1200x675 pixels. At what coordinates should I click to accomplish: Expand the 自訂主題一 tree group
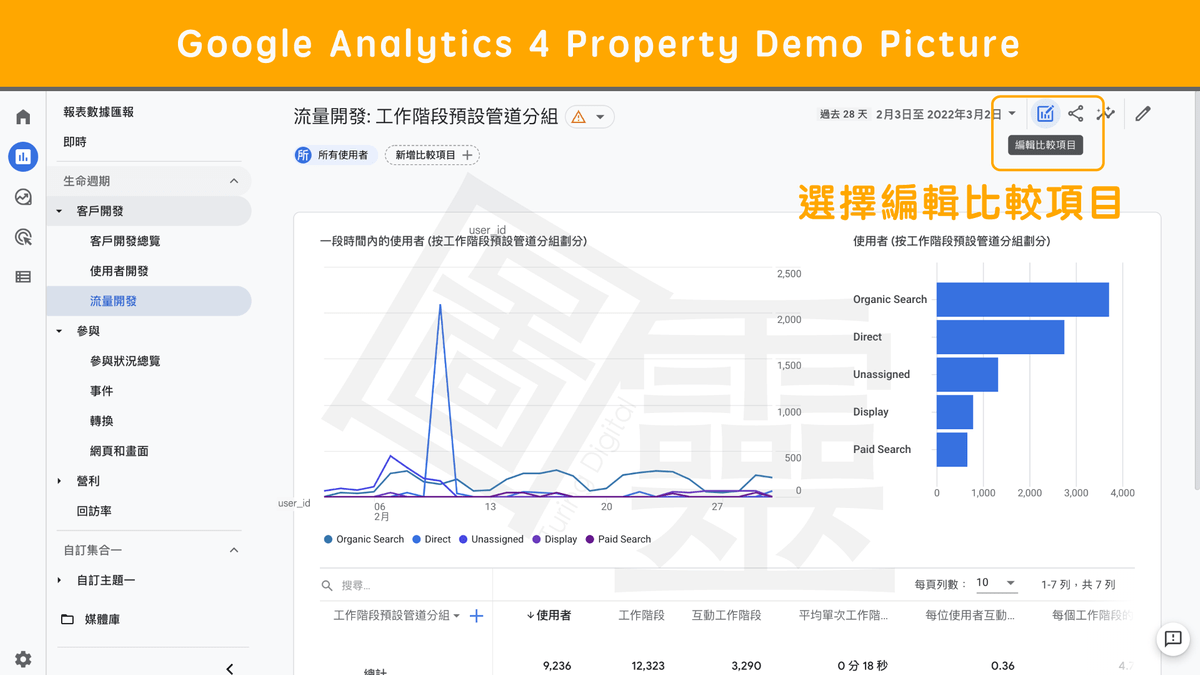click(x=59, y=580)
